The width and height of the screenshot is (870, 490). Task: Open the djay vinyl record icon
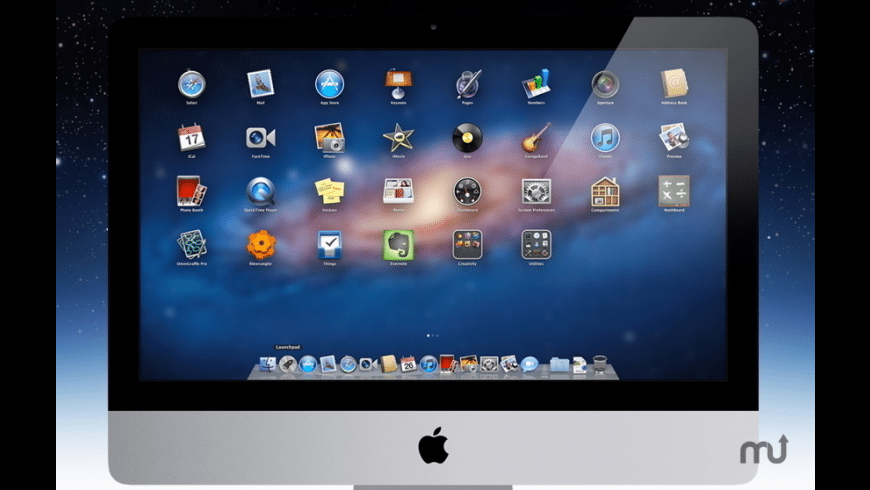(467, 138)
